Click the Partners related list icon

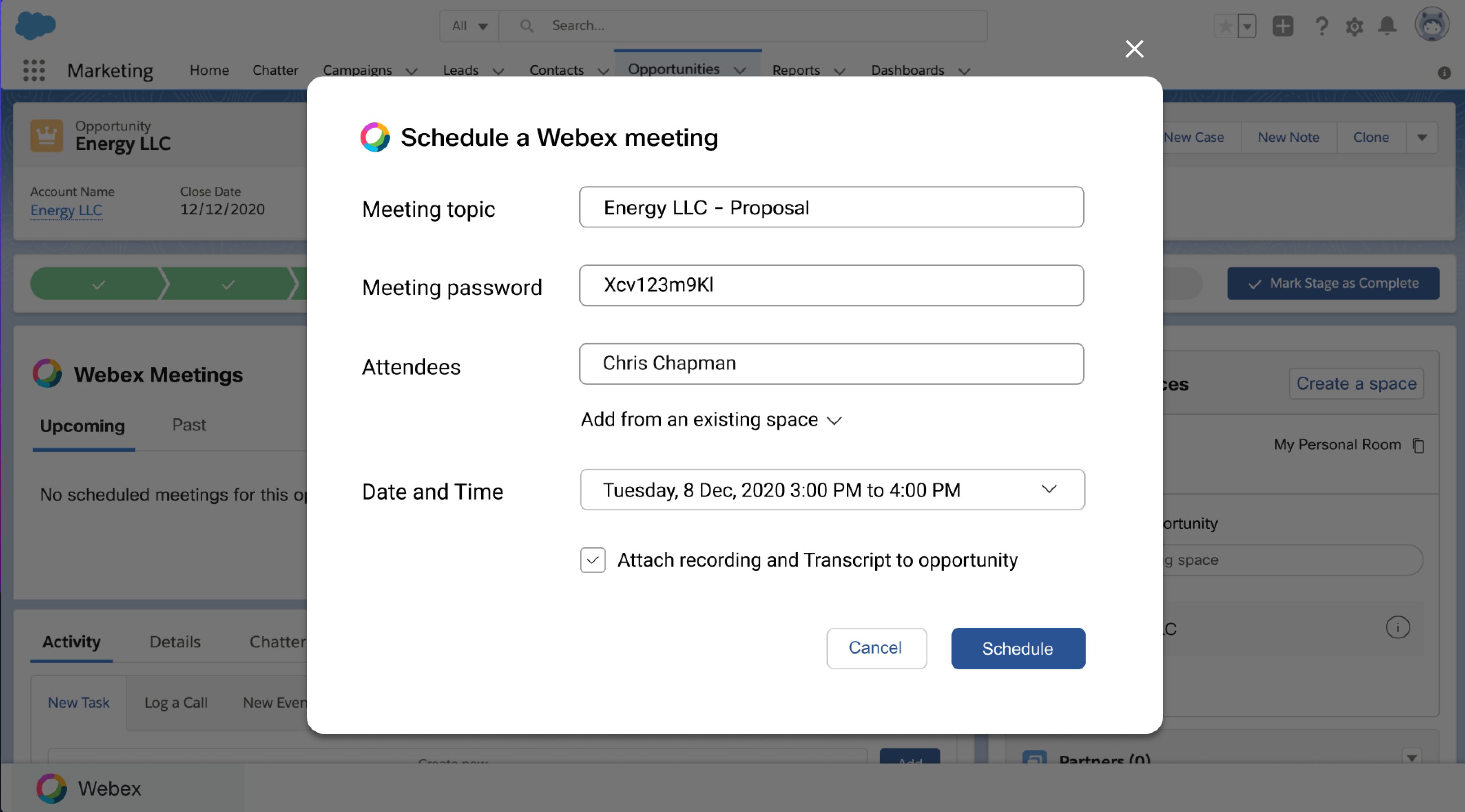(x=1034, y=757)
